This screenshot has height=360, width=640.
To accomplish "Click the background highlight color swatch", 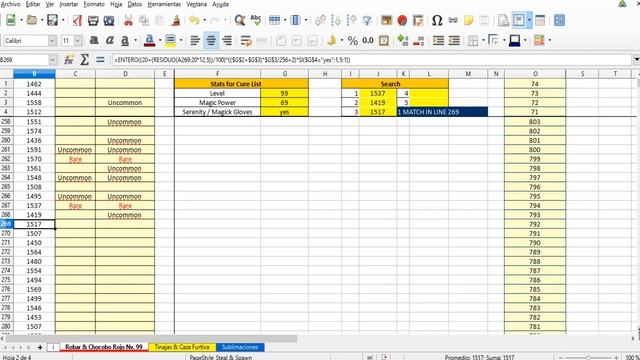I will (171, 40).
